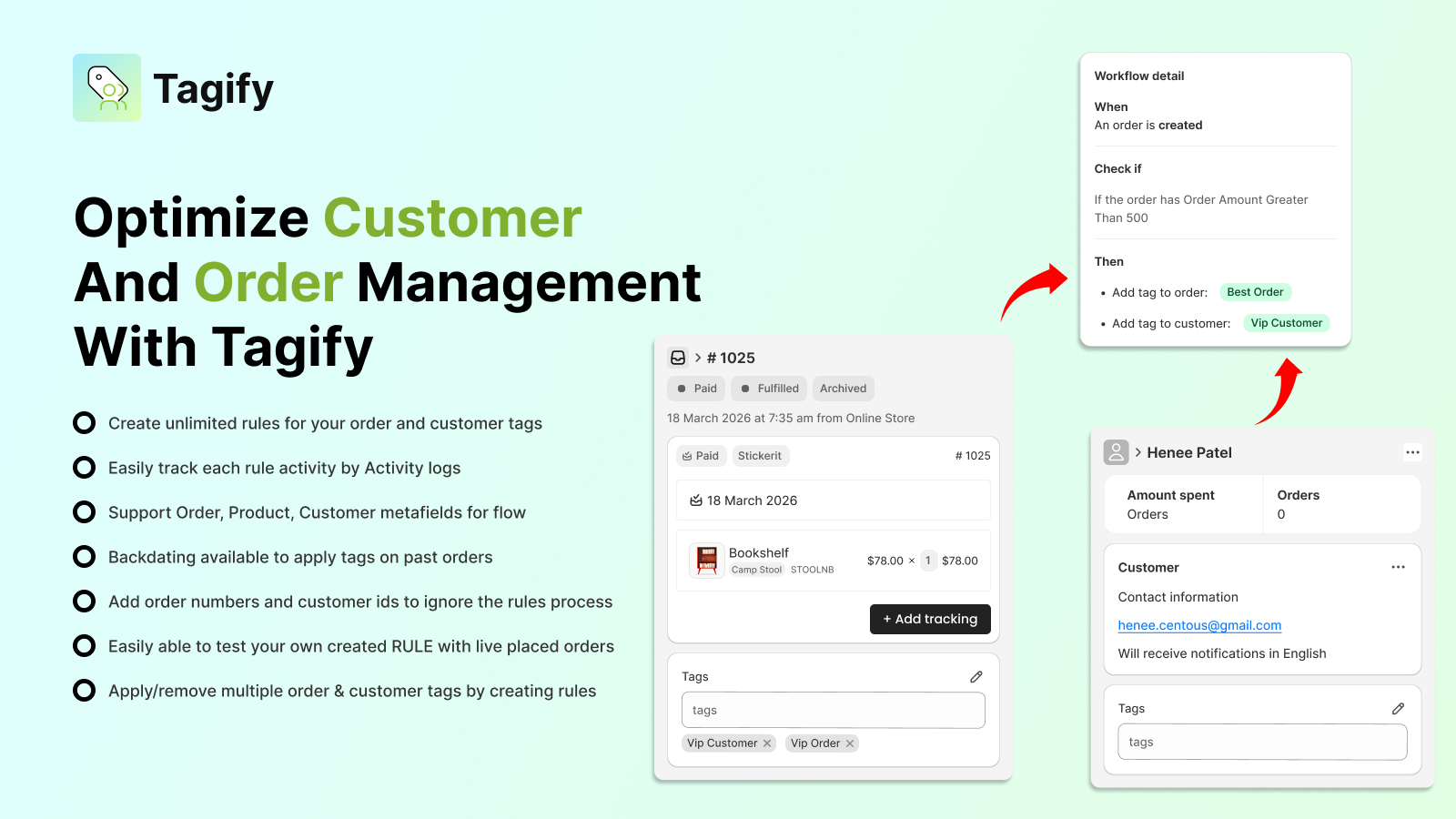Click 'Add order numbers and customer ids' line
This screenshot has height=819, width=1456.
pos(360,602)
